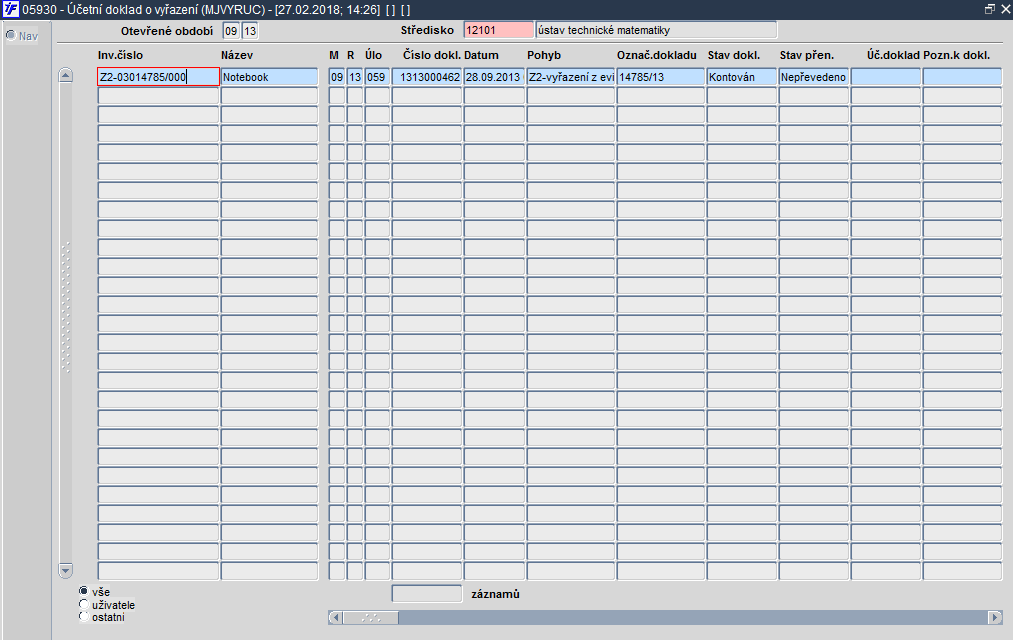Click the 'Stav dokl.' column header
The width and height of the screenshot is (1013, 640).
(734, 55)
